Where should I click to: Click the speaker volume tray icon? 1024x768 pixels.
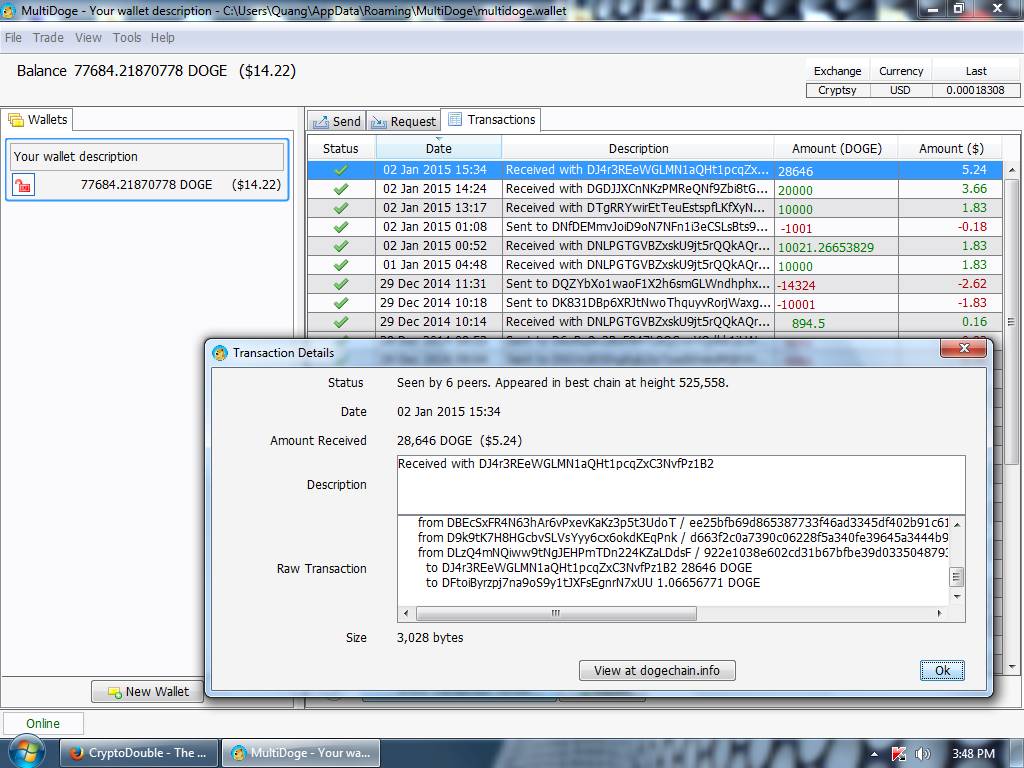point(922,754)
